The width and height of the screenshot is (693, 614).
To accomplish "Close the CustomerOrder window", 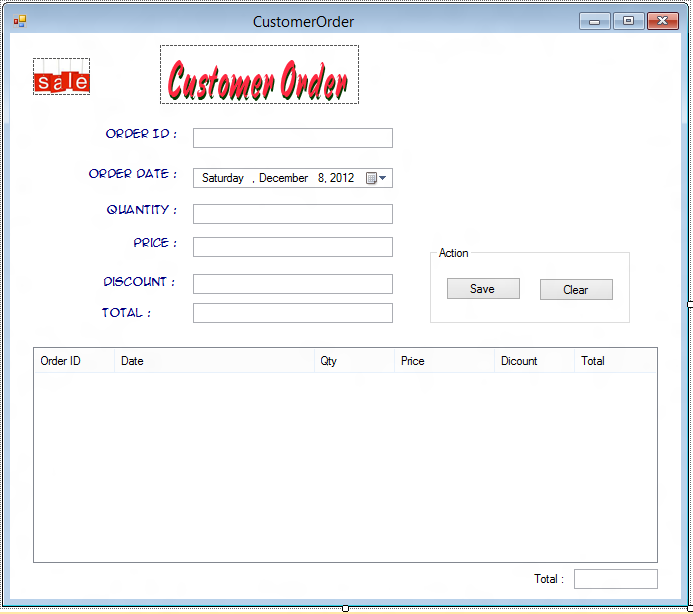I will click(663, 21).
